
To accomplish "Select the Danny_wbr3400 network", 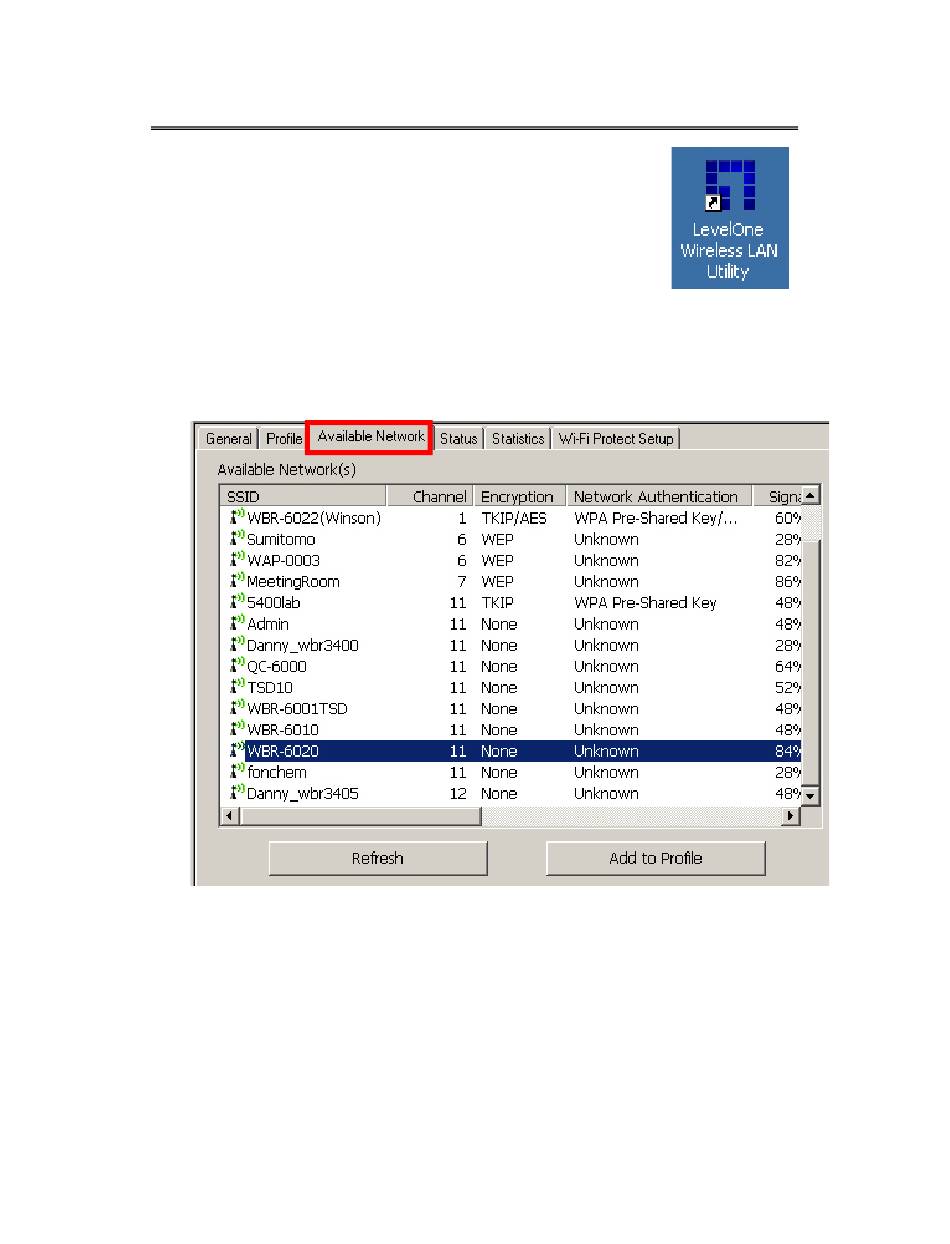I will point(302,645).
